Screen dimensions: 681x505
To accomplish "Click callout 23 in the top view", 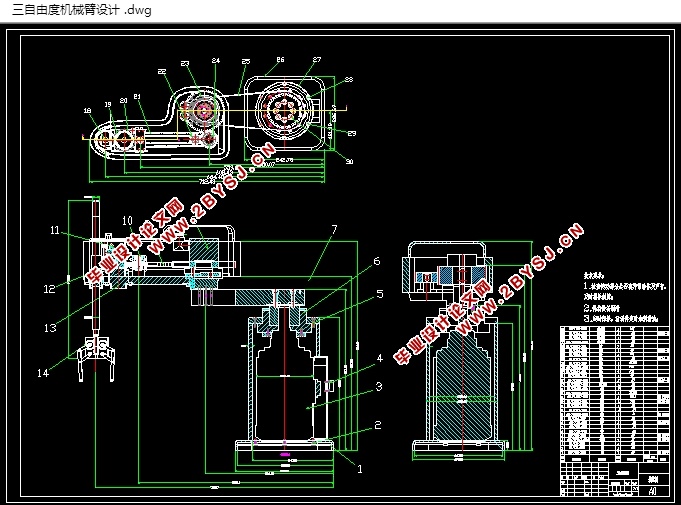I will (185, 63).
